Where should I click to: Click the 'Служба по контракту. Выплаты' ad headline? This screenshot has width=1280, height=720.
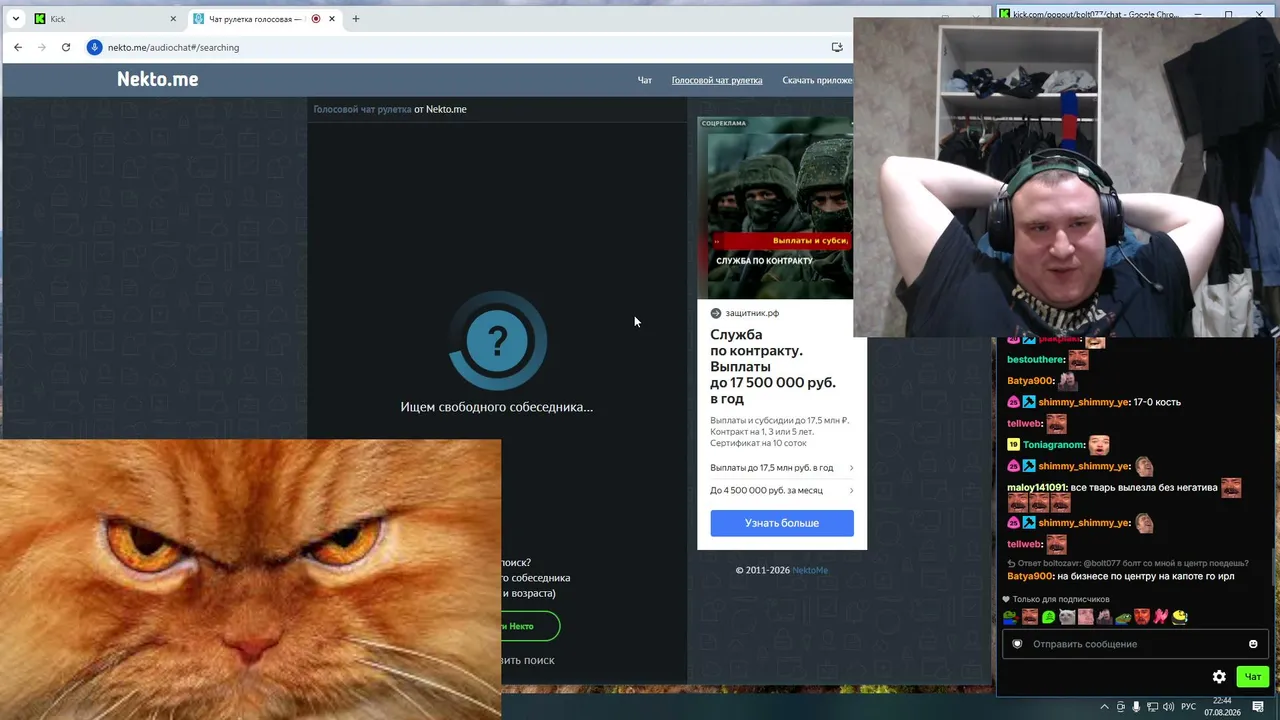click(x=772, y=367)
